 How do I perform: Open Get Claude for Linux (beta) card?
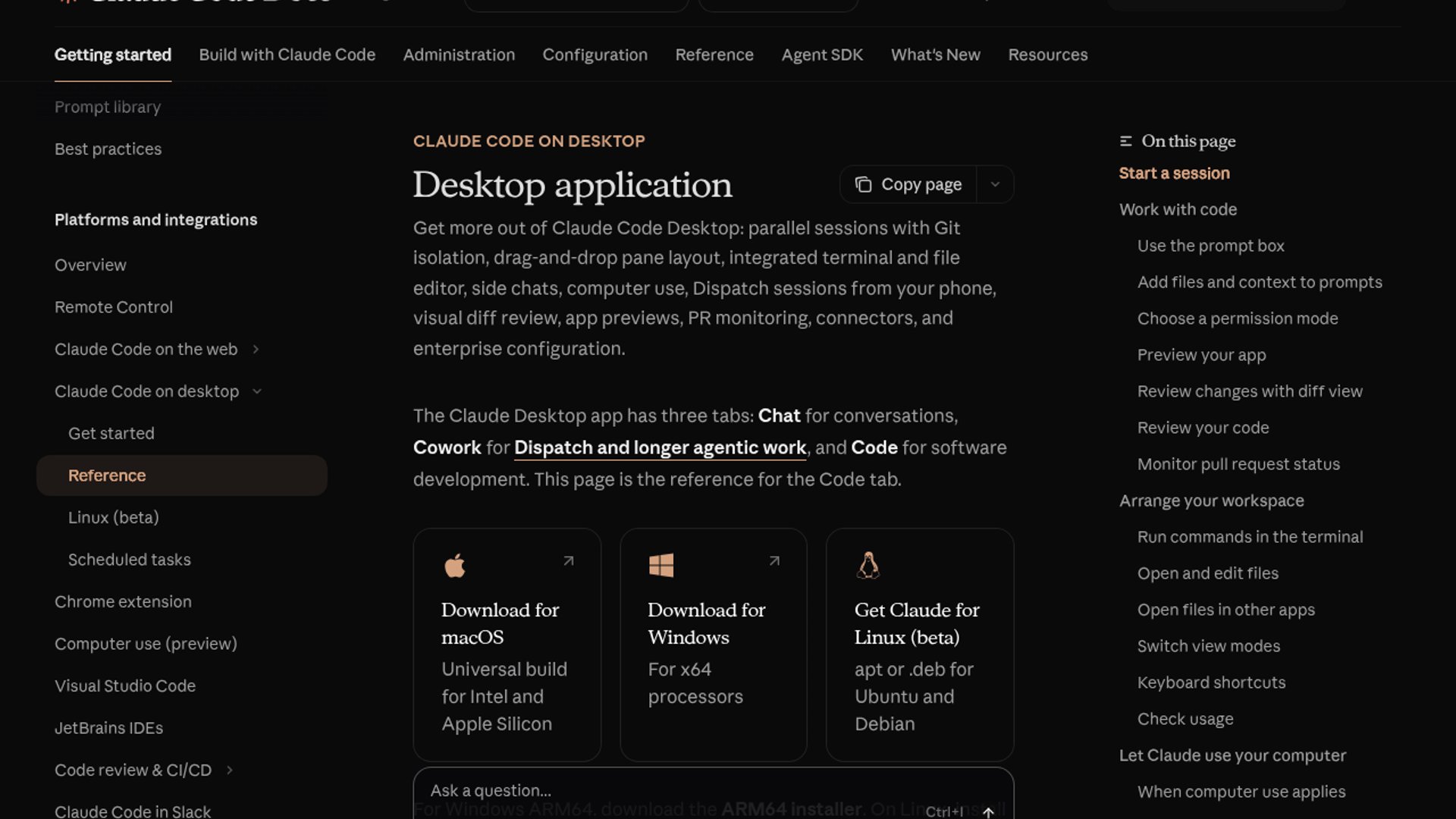[x=920, y=645]
